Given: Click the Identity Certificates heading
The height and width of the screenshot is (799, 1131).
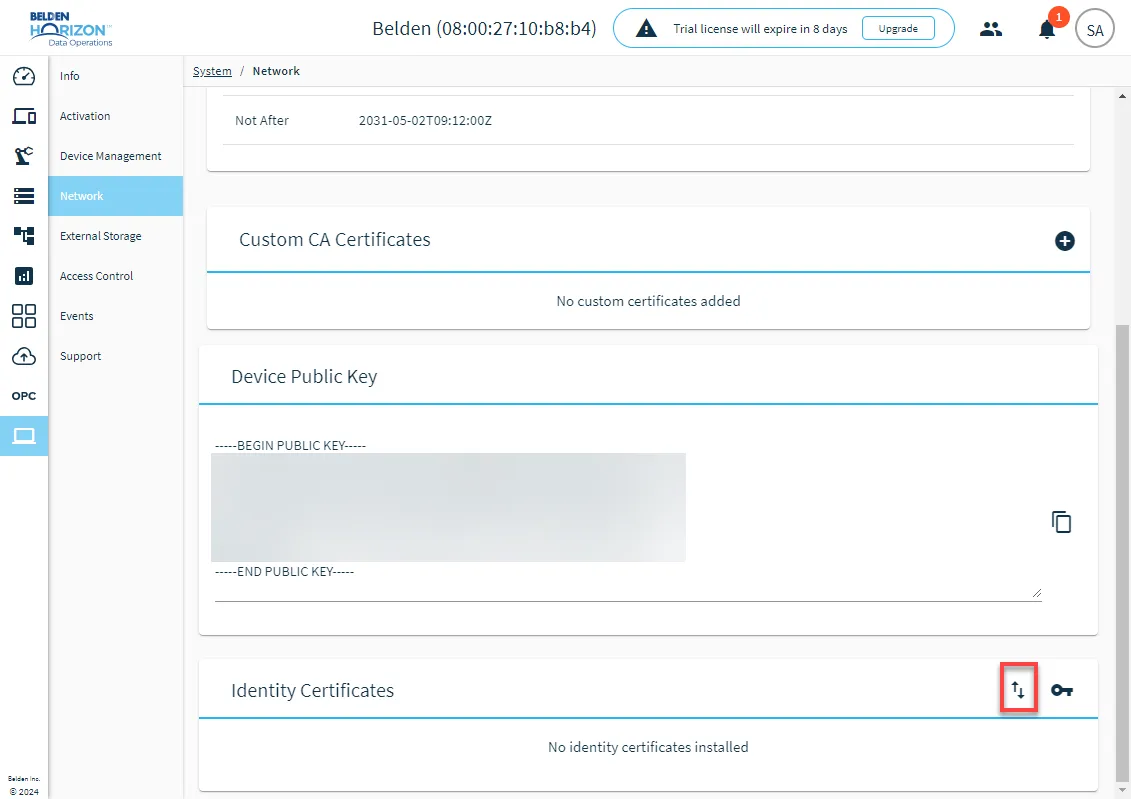Looking at the screenshot, I should pos(312,690).
